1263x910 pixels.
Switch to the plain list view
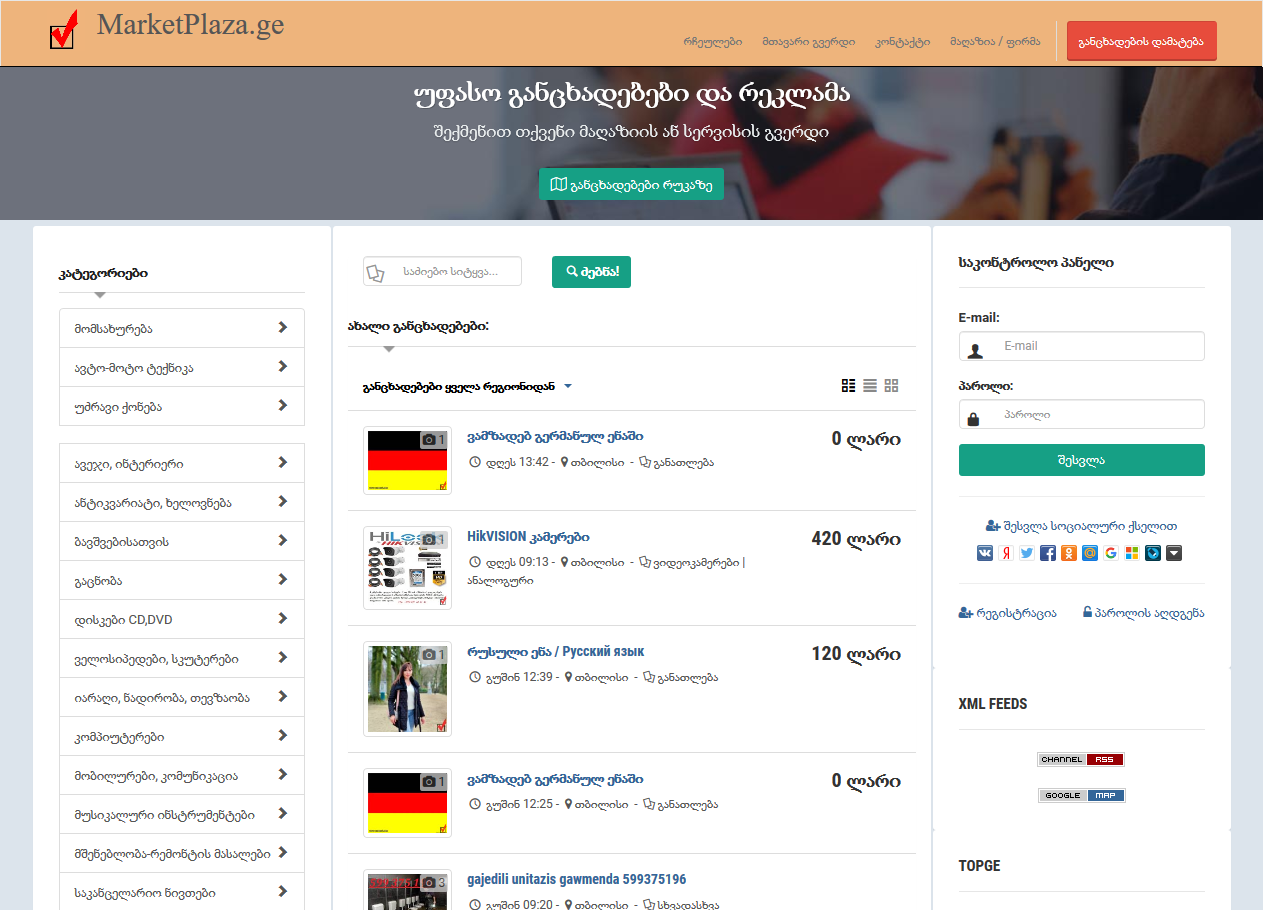(870, 386)
